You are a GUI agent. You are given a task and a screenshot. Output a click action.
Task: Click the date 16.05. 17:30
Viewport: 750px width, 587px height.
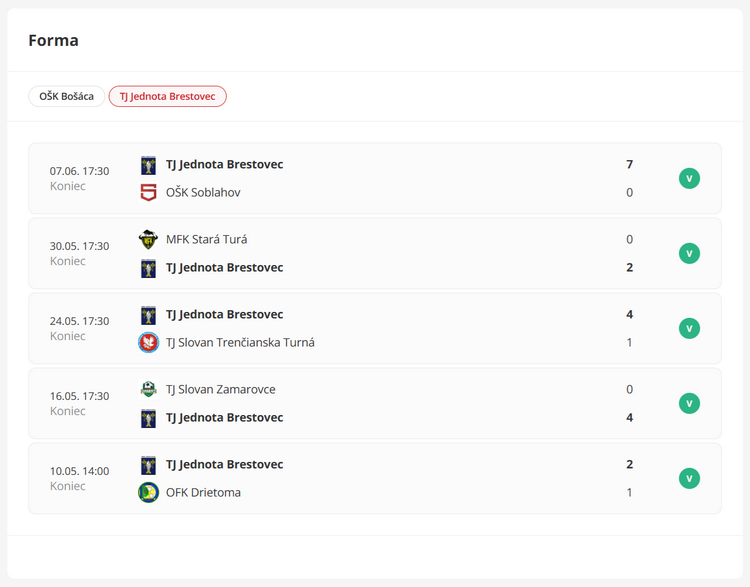[x=79, y=396]
